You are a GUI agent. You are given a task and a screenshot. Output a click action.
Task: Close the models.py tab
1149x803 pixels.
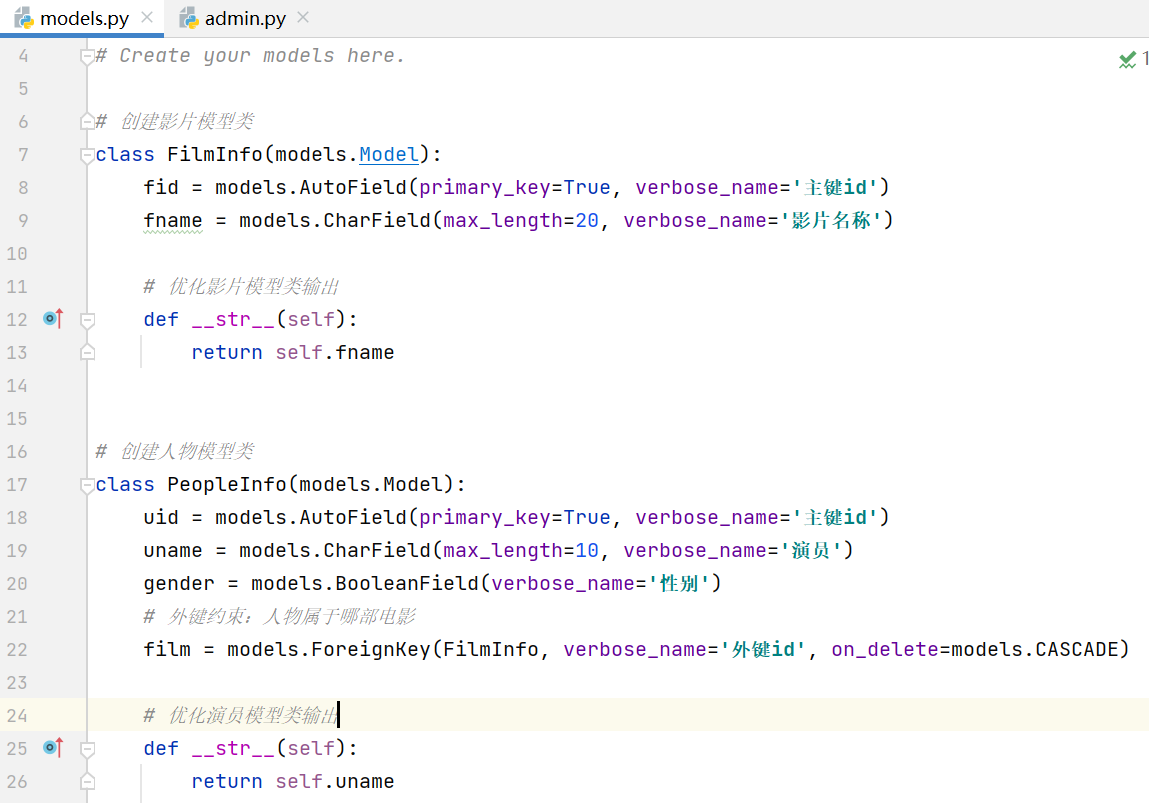147,18
